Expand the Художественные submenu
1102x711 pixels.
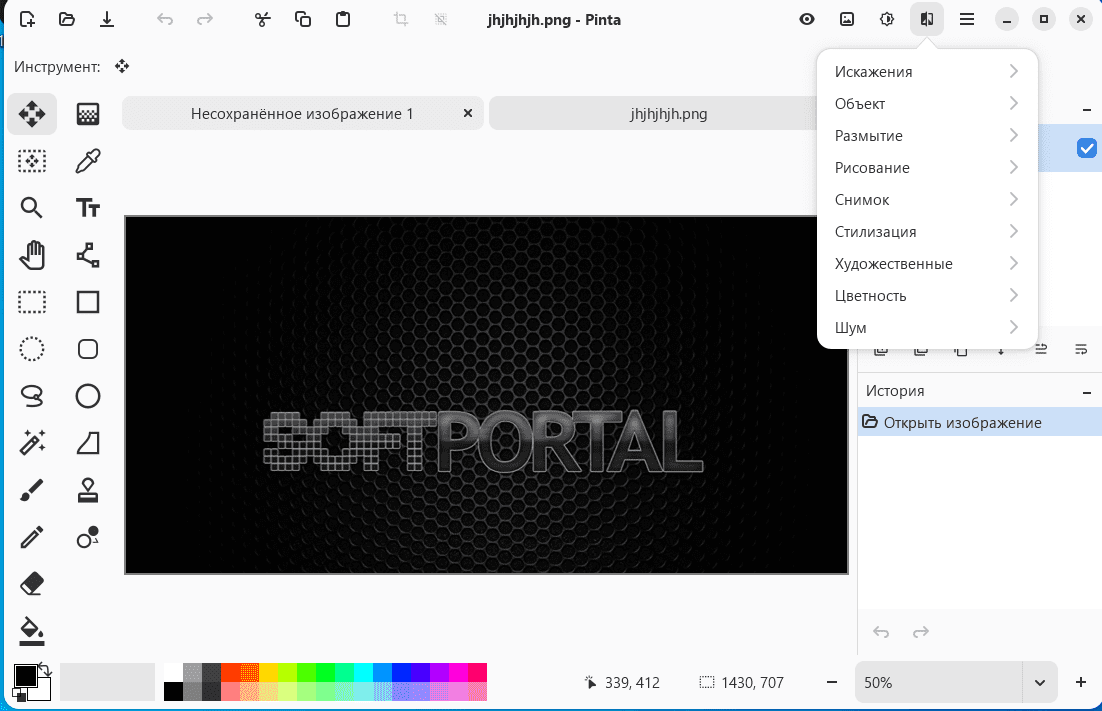point(927,263)
